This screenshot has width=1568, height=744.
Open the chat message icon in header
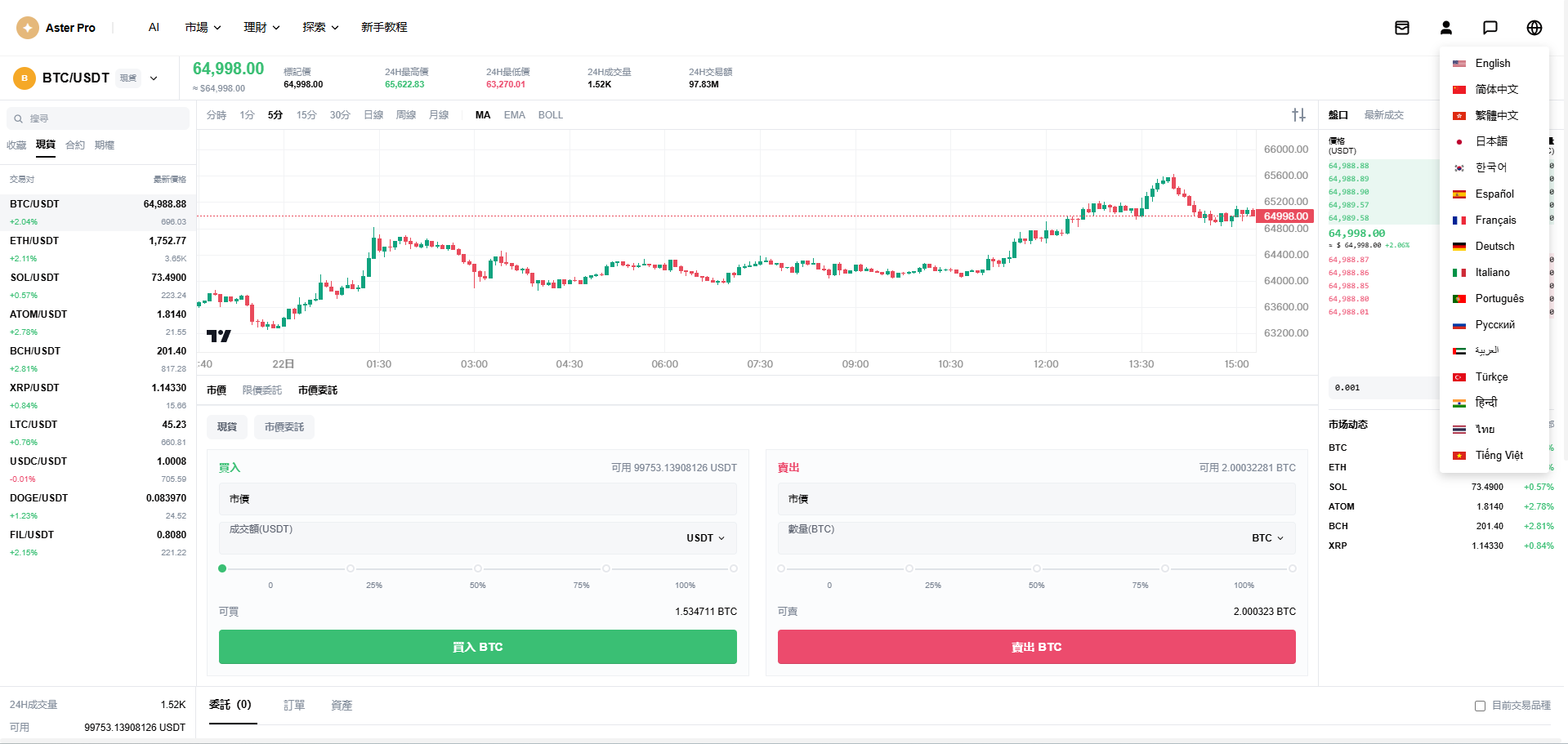(x=1490, y=28)
